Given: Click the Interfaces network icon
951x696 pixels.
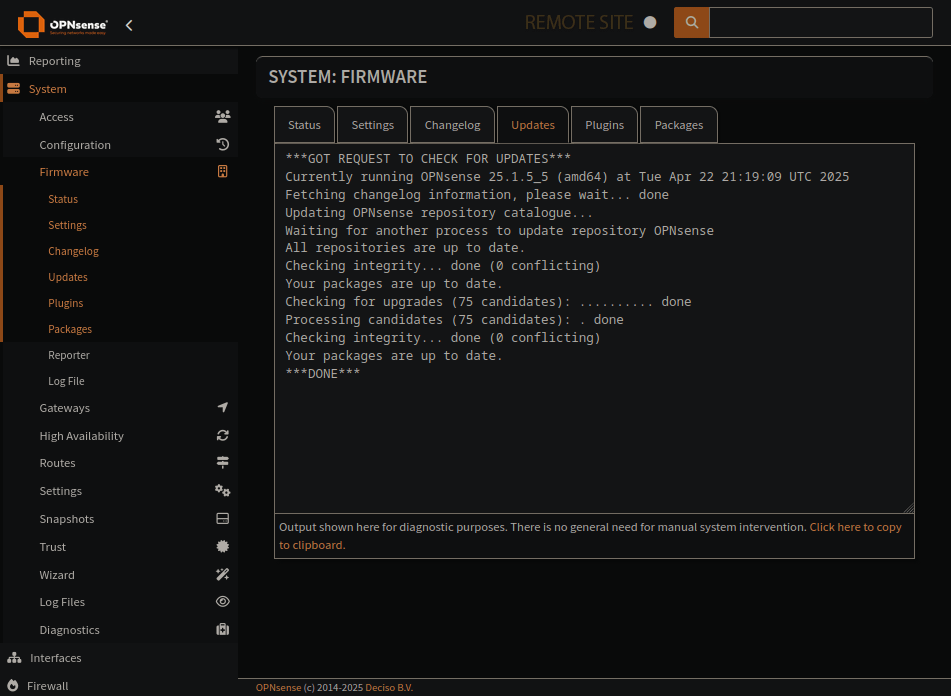Looking at the screenshot, I should point(14,658).
